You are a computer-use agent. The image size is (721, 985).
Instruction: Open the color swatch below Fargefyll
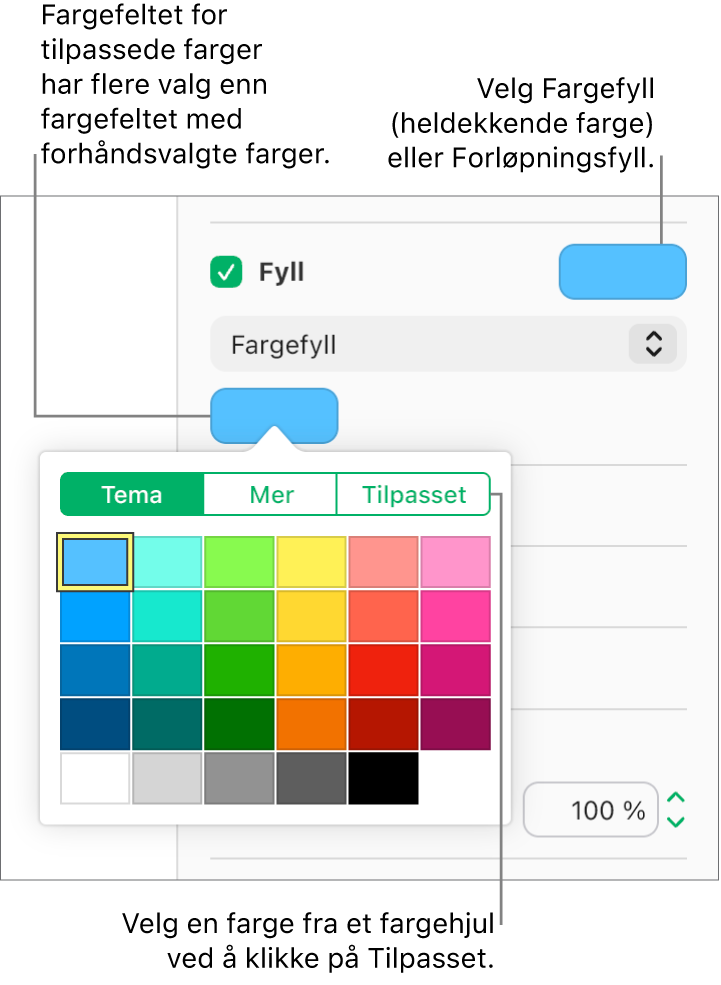pos(274,415)
